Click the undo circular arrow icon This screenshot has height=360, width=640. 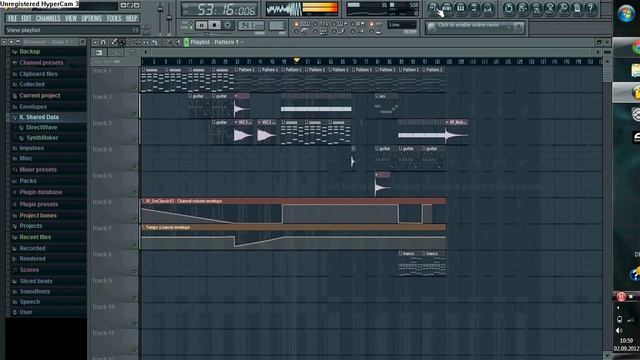[x=509, y=8]
